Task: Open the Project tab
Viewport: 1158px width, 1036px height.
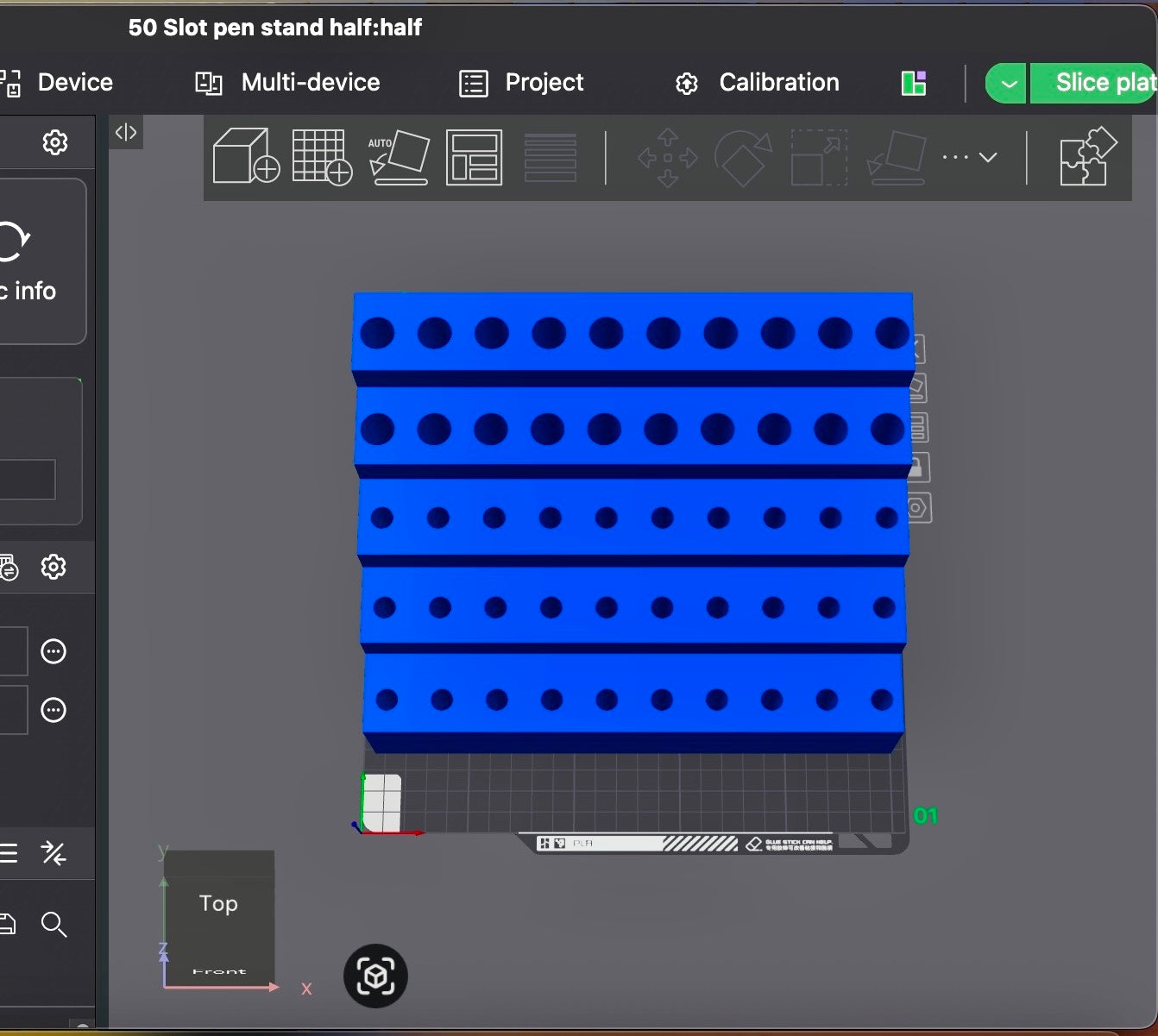Action: click(521, 83)
